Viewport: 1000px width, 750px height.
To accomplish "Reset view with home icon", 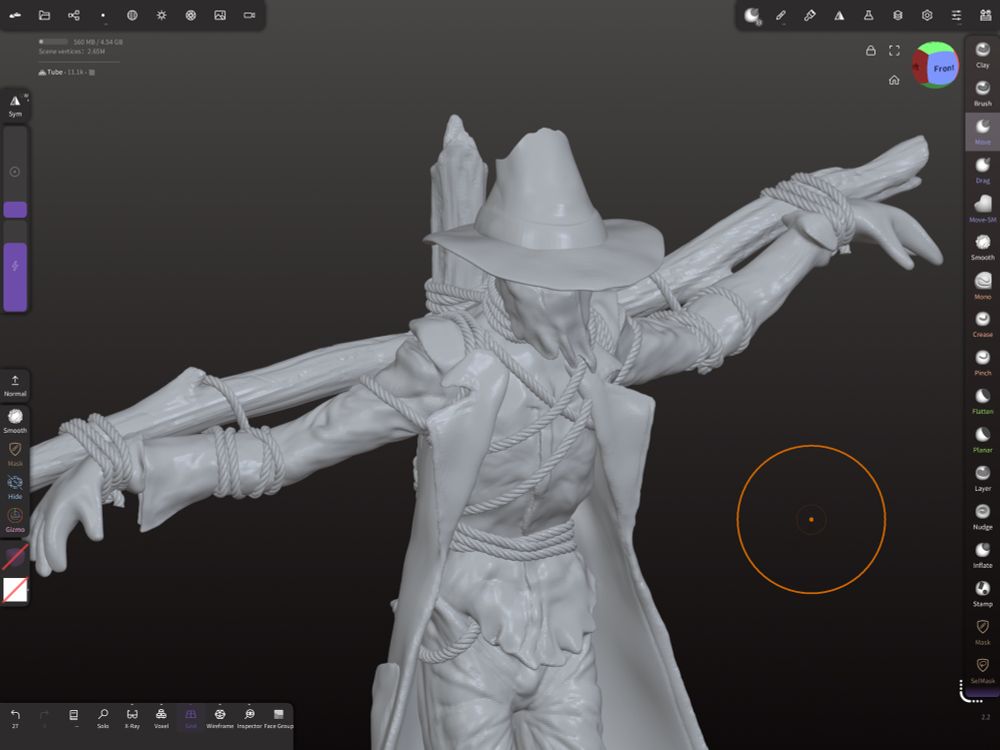I will click(894, 80).
